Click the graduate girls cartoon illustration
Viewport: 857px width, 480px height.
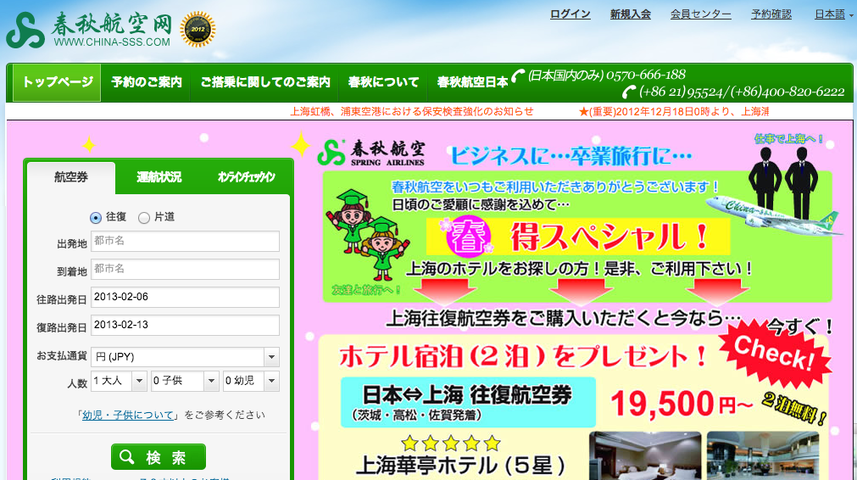tap(367, 234)
